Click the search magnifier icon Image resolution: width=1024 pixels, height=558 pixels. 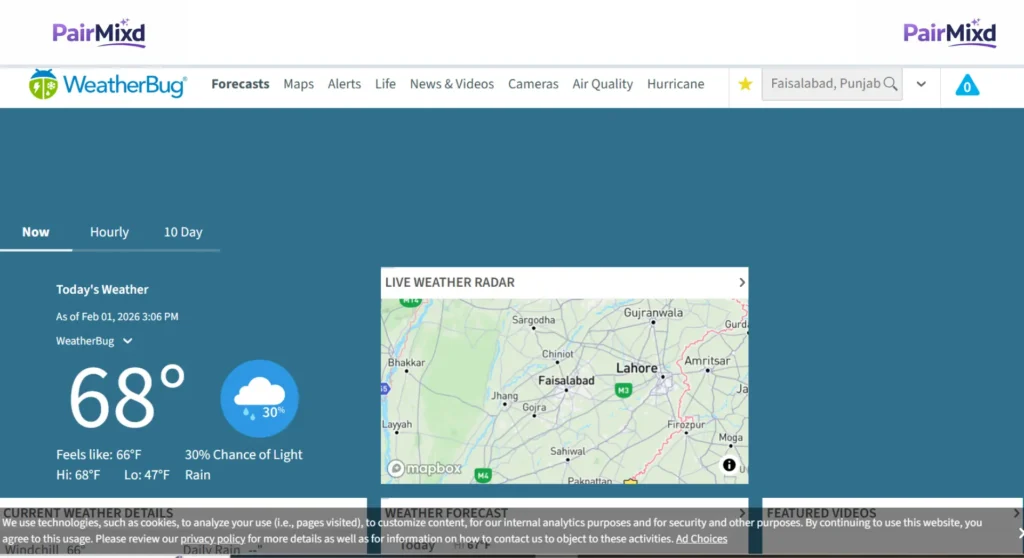click(x=890, y=84)
